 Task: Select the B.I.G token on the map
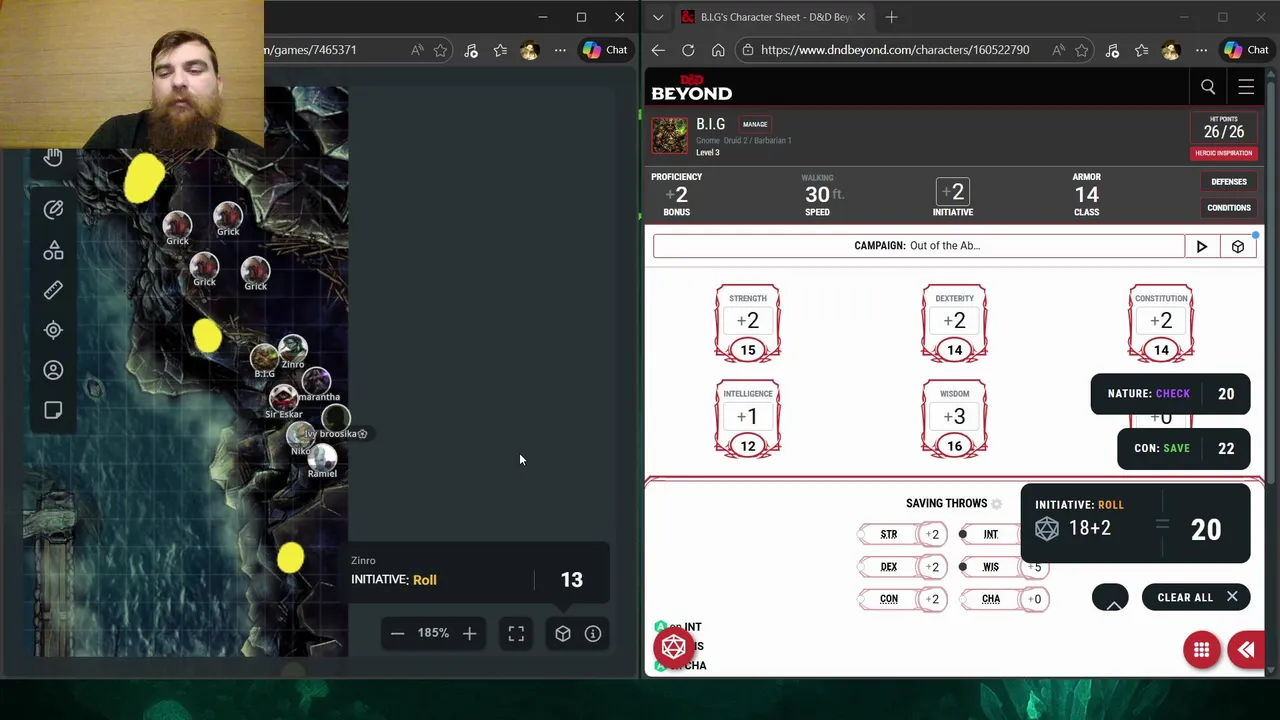264,358
